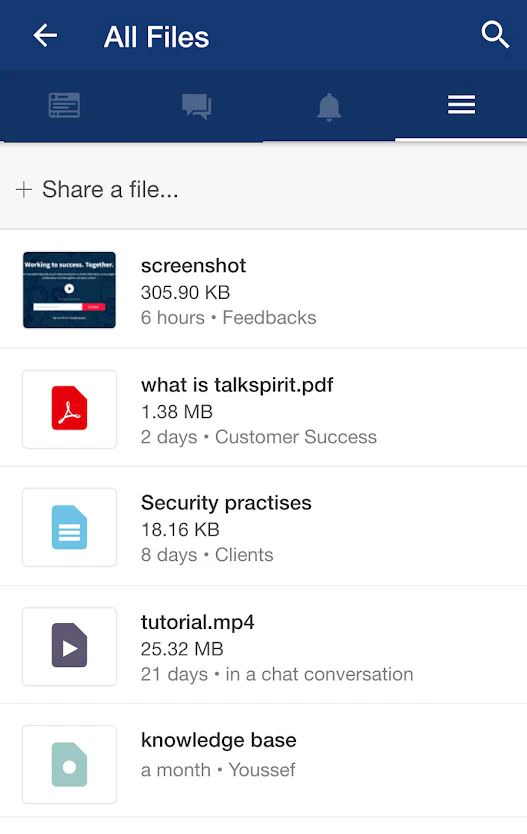Open the notifications bell tab
The height and width of the screenshot is (834, 527).
pyautogui.click(x=329, y=107)
